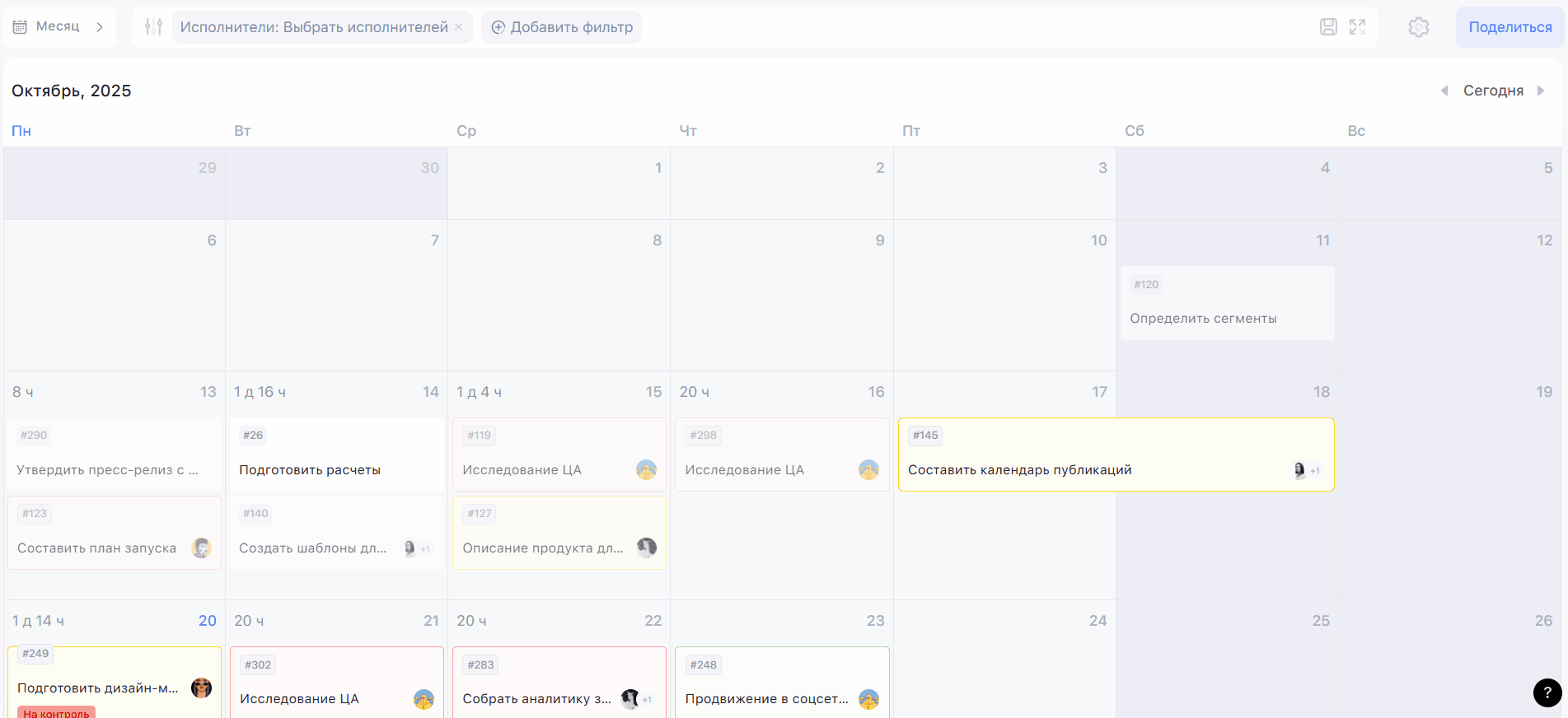Go to the previous month arrow
The width and height of the screenshot is (1568, 718).
click(1444, 91)
